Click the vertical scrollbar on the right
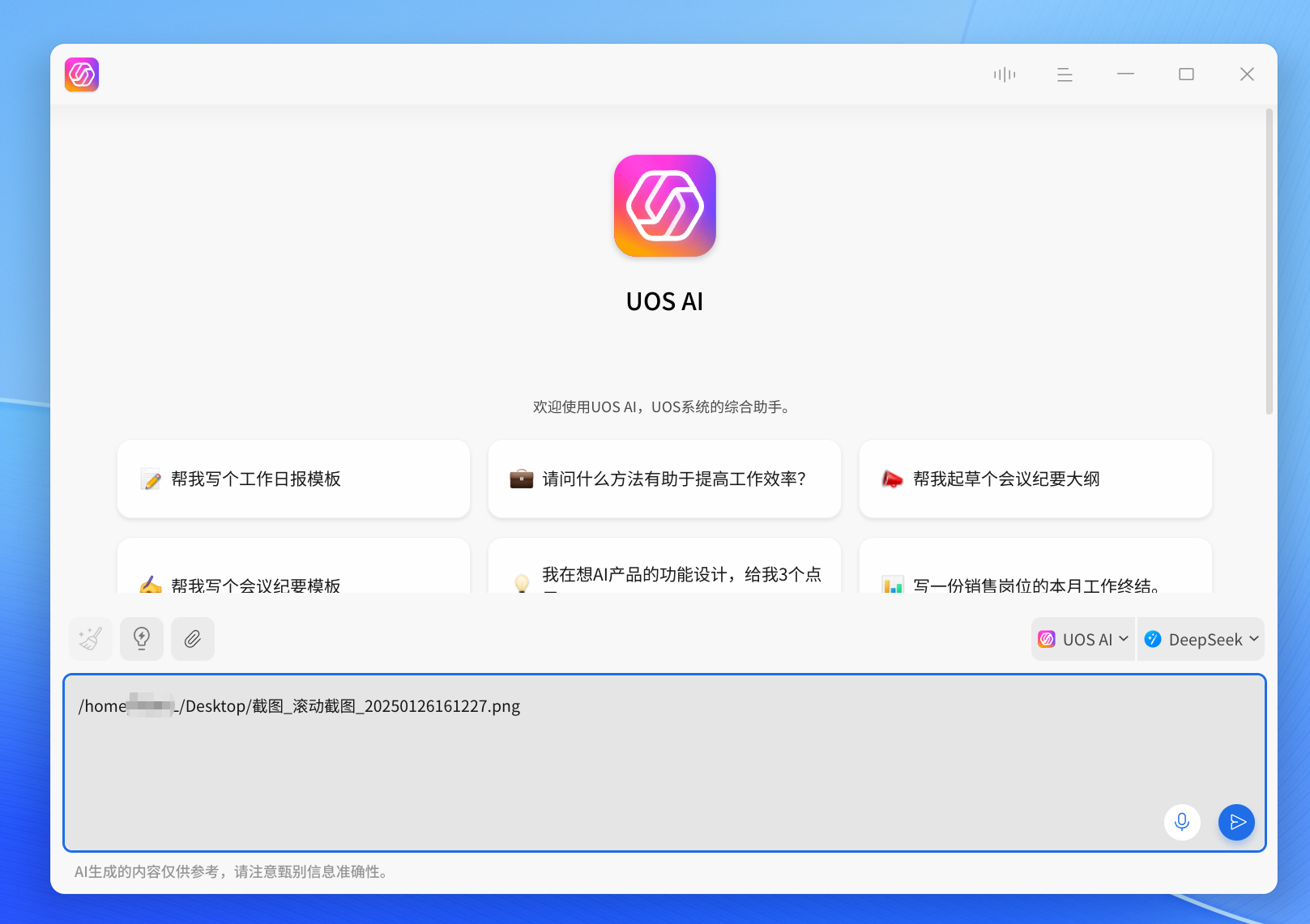This screenshot has height=924, width=1310. click(1269, 262)
